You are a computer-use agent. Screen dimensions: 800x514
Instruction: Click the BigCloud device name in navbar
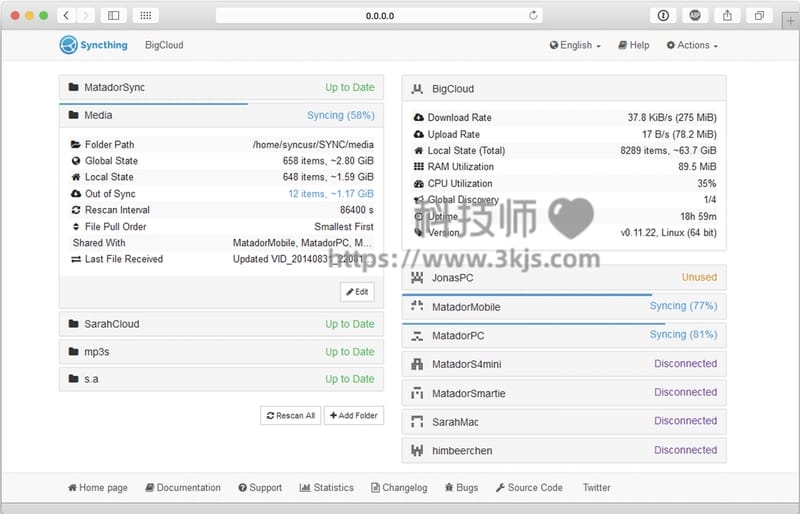(x=164, y=45)
